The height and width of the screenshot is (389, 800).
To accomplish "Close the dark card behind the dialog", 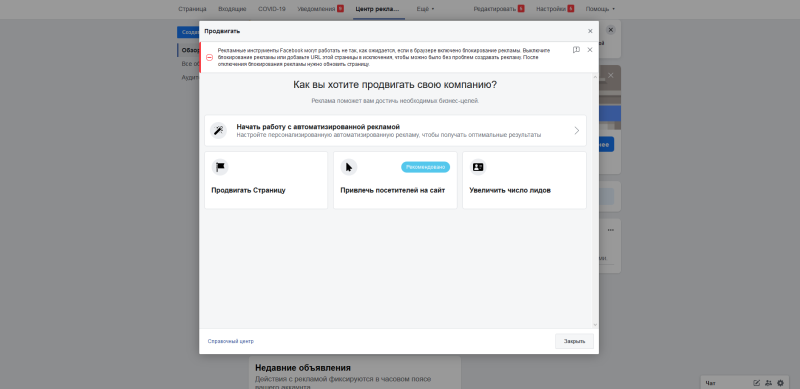I will (611, 76).
